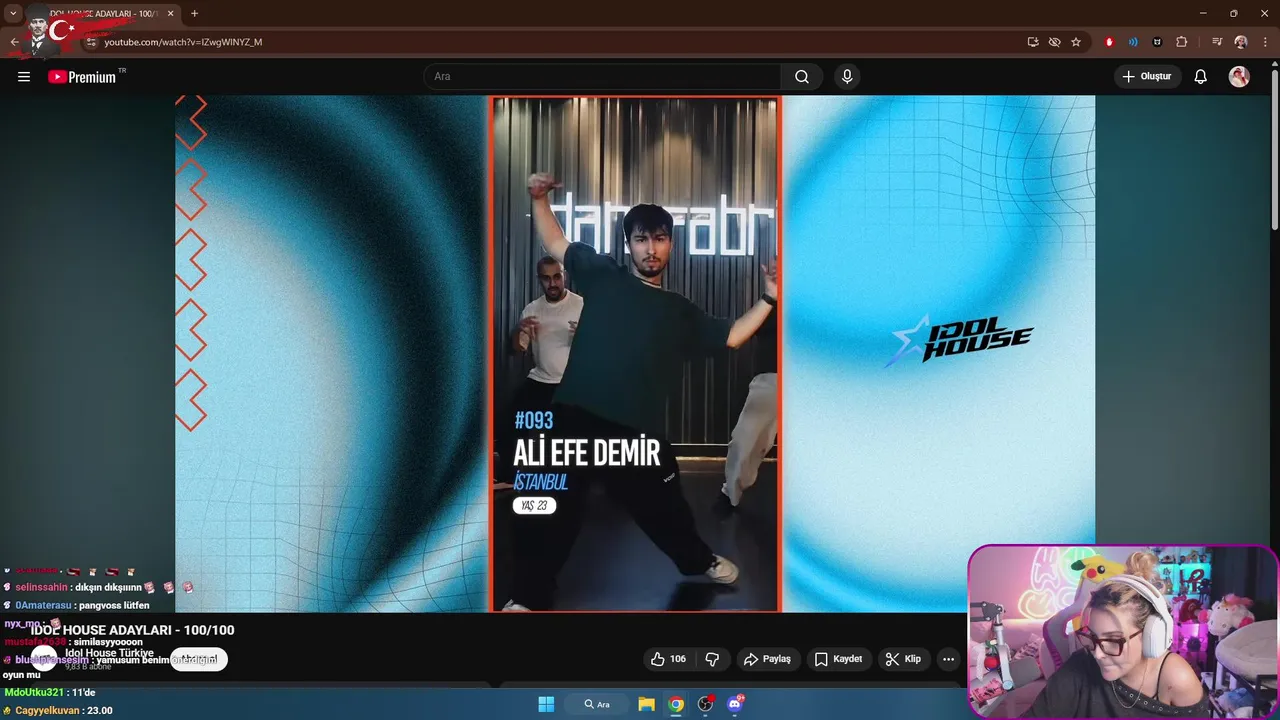Dislike the video with thumbs down
This screenshot has width=1280, height=720.
pyautogui.click(x=712, y=659)
